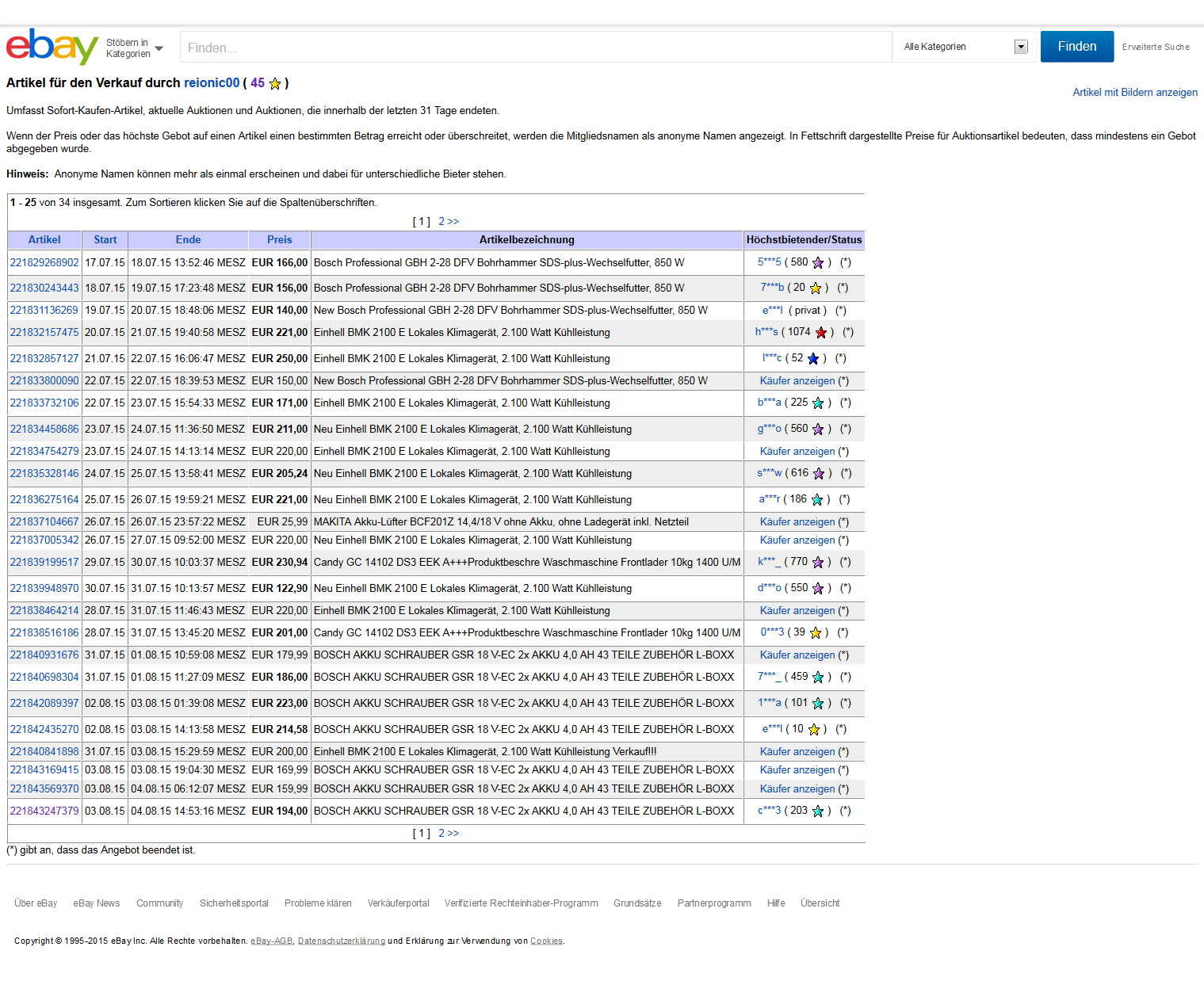
Task: Show buyer for MAKITA Akku-Lüfter row
Action: (x=797, y=521)
